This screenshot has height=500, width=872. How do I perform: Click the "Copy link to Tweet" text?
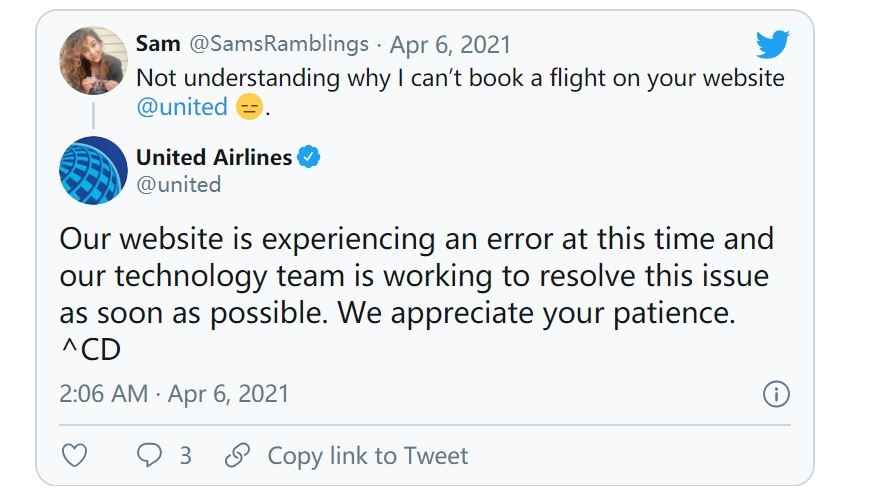367,456
